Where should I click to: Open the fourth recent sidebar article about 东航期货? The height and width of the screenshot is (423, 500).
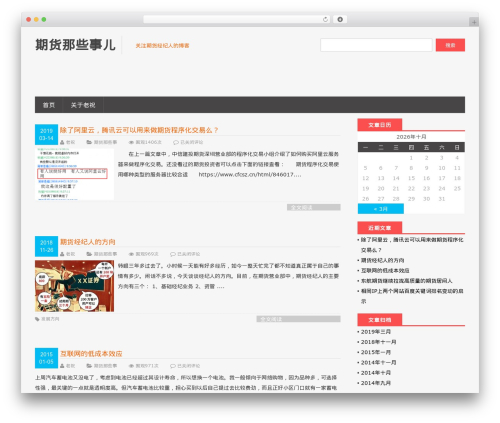[407, 281]
